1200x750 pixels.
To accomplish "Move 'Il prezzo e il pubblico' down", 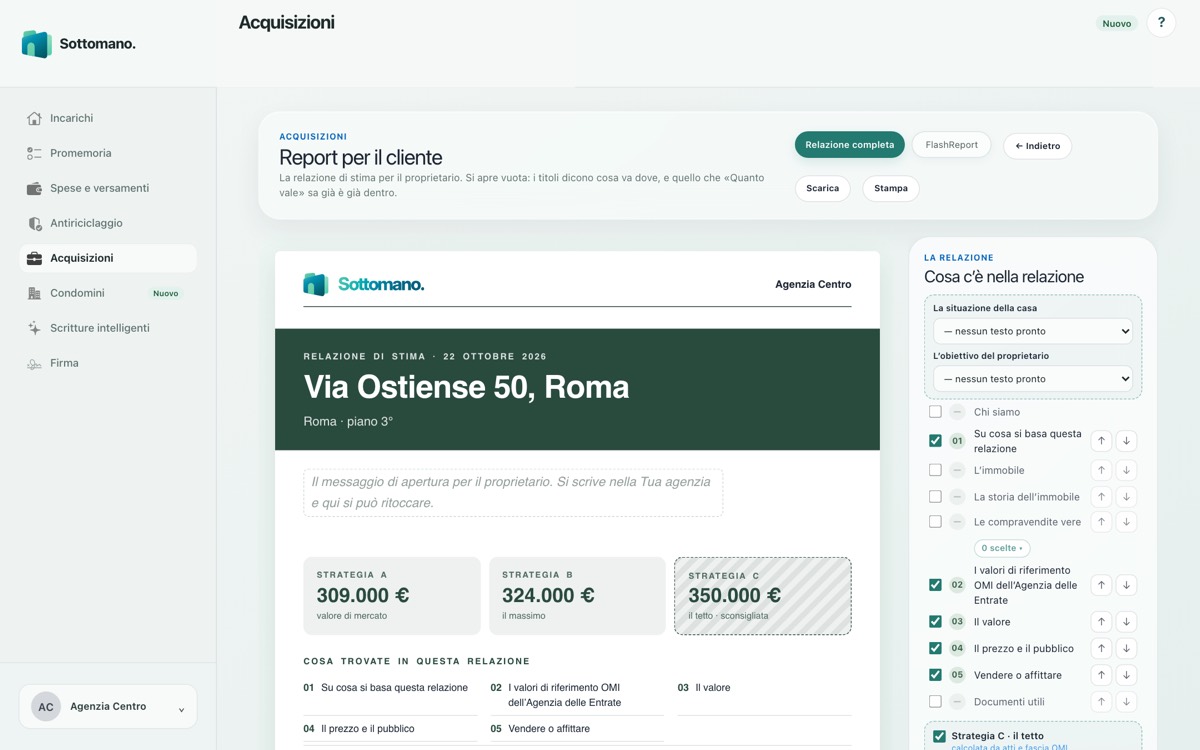I will [x=1126, y=648].
